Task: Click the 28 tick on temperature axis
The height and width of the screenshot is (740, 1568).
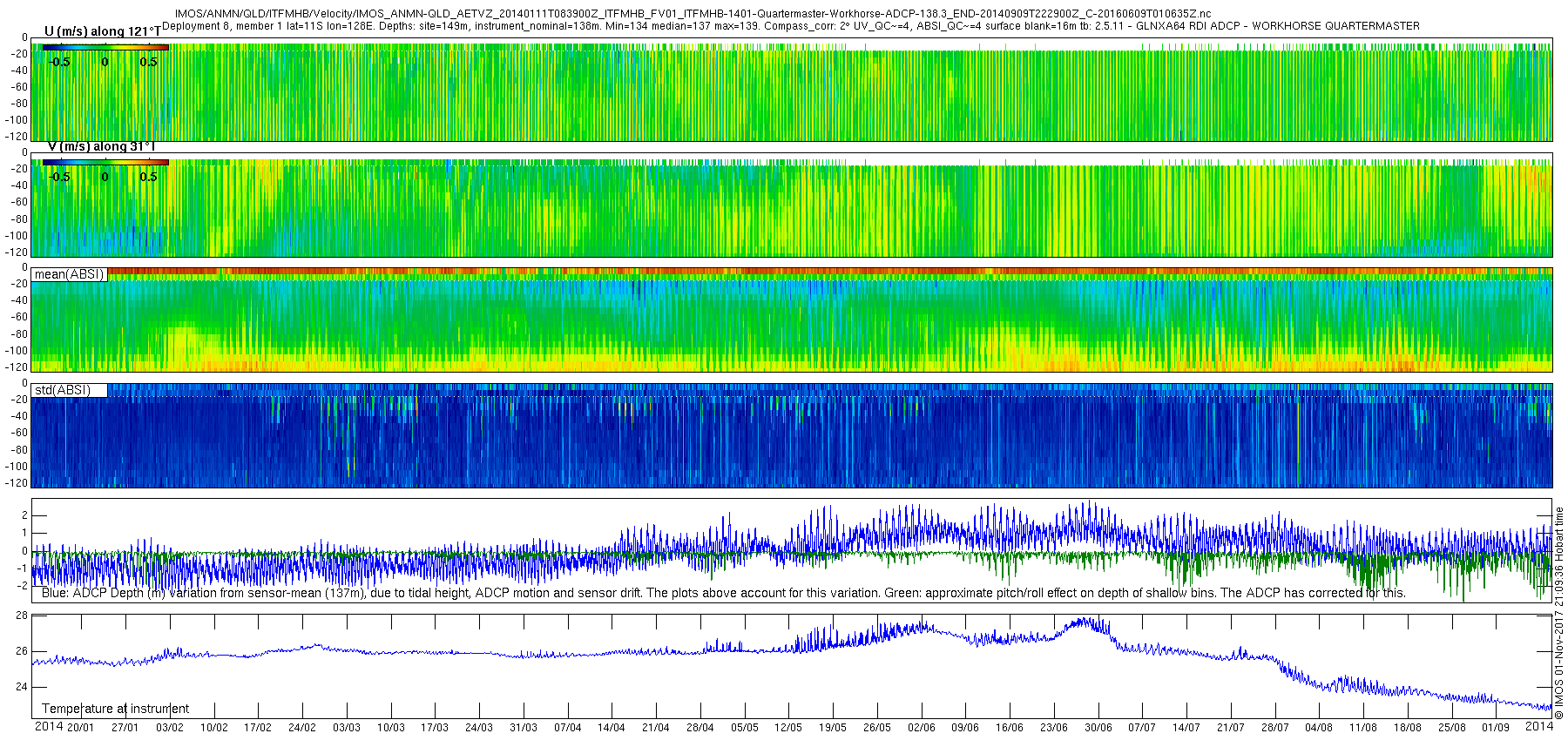Action: coord(22,616)
